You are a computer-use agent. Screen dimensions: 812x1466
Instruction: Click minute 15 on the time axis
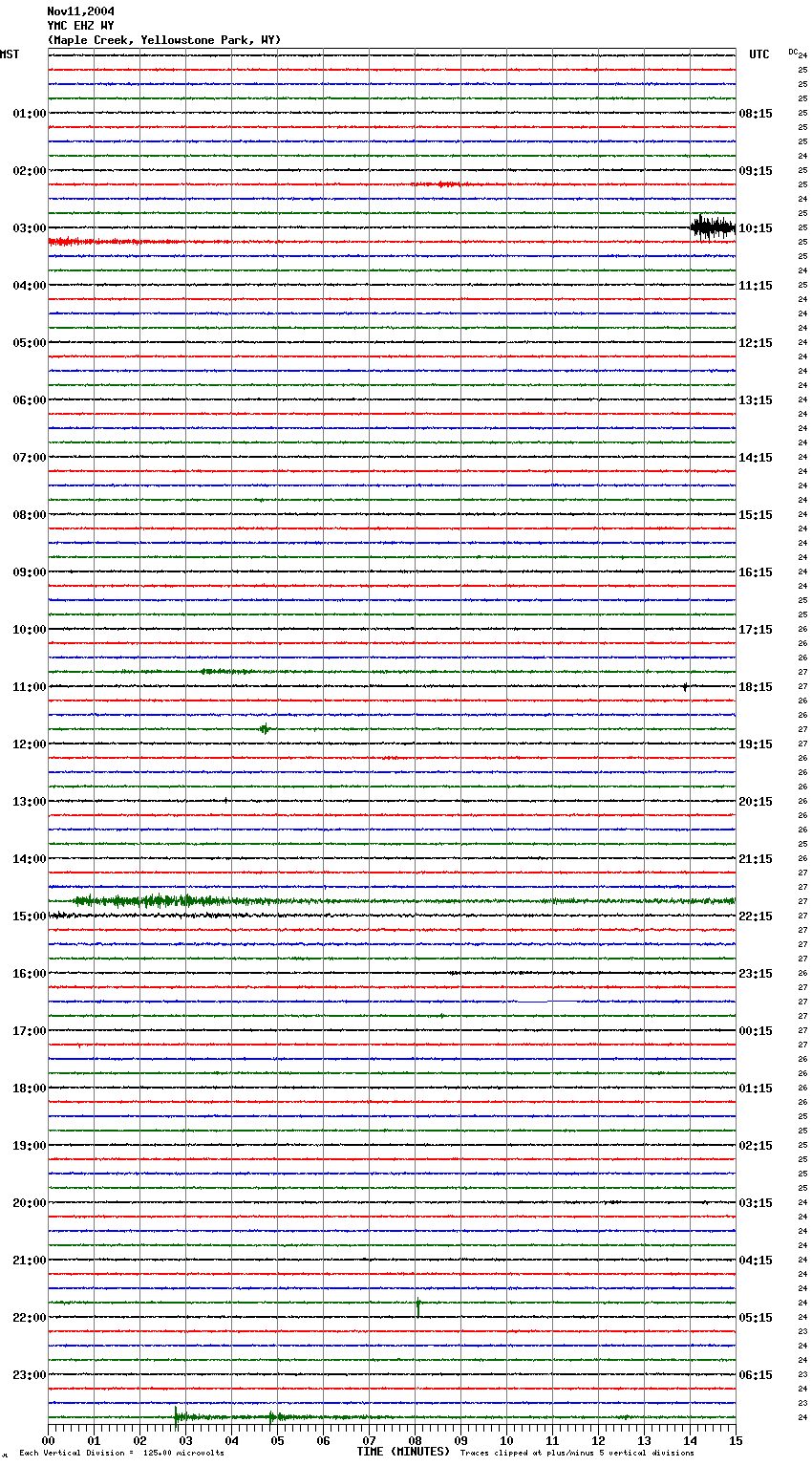click(x=736, y=1440)
